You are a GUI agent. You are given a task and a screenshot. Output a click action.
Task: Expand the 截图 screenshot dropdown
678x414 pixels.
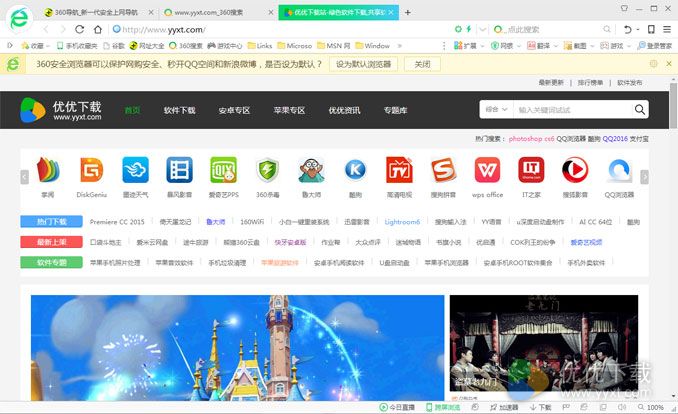[x=592, y=46]
